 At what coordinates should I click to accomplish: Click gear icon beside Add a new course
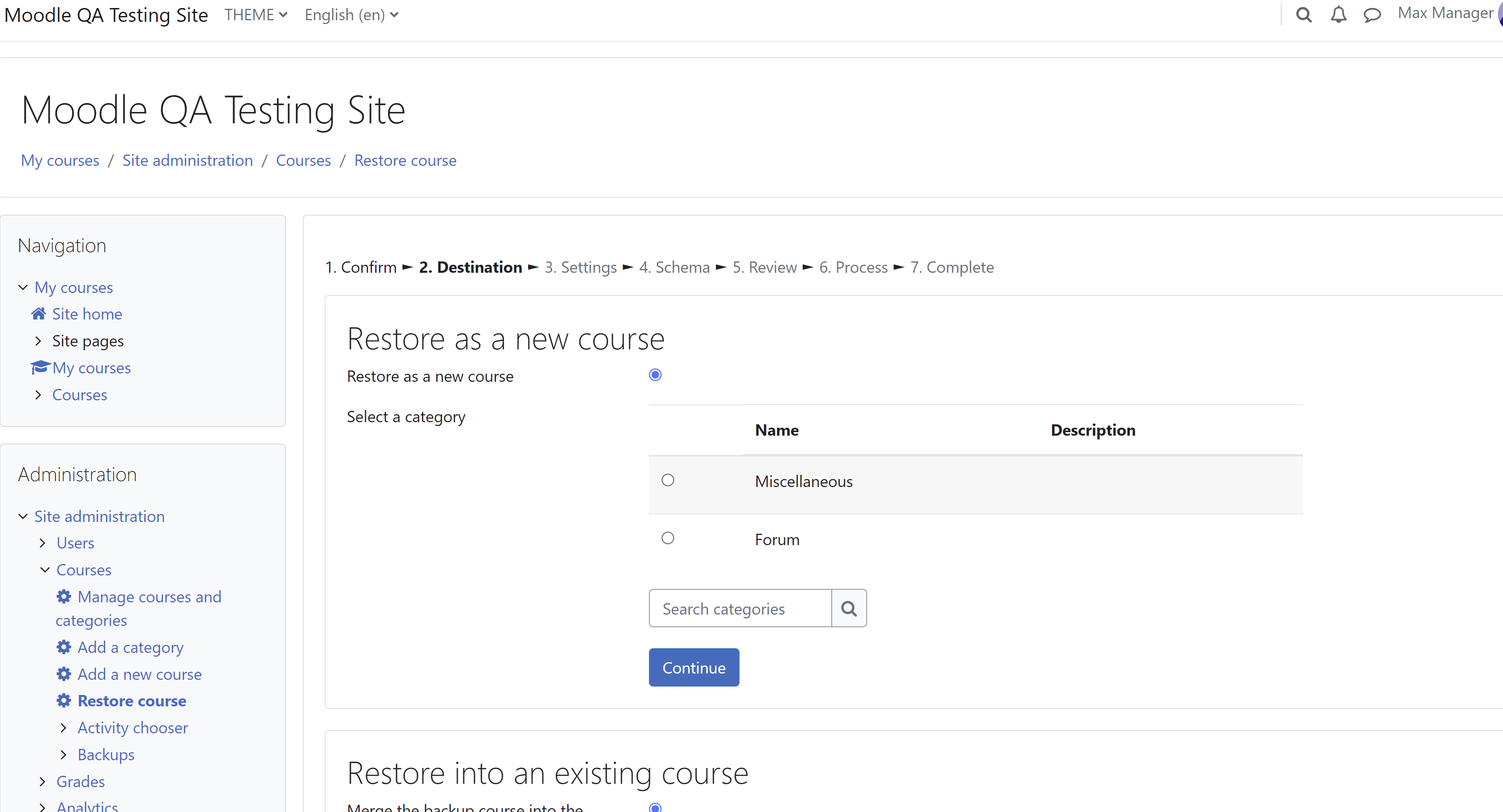[x=64, y=674]
